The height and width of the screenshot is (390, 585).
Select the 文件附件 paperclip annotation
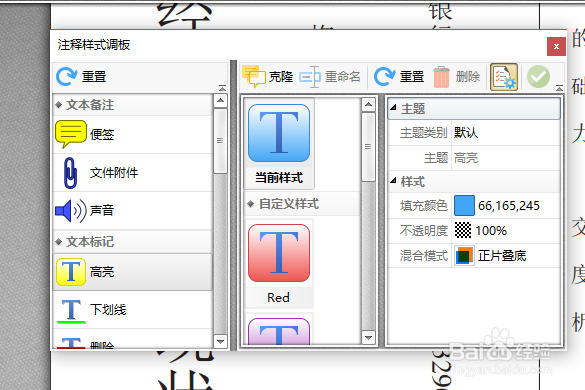click(x=133, y=173)
